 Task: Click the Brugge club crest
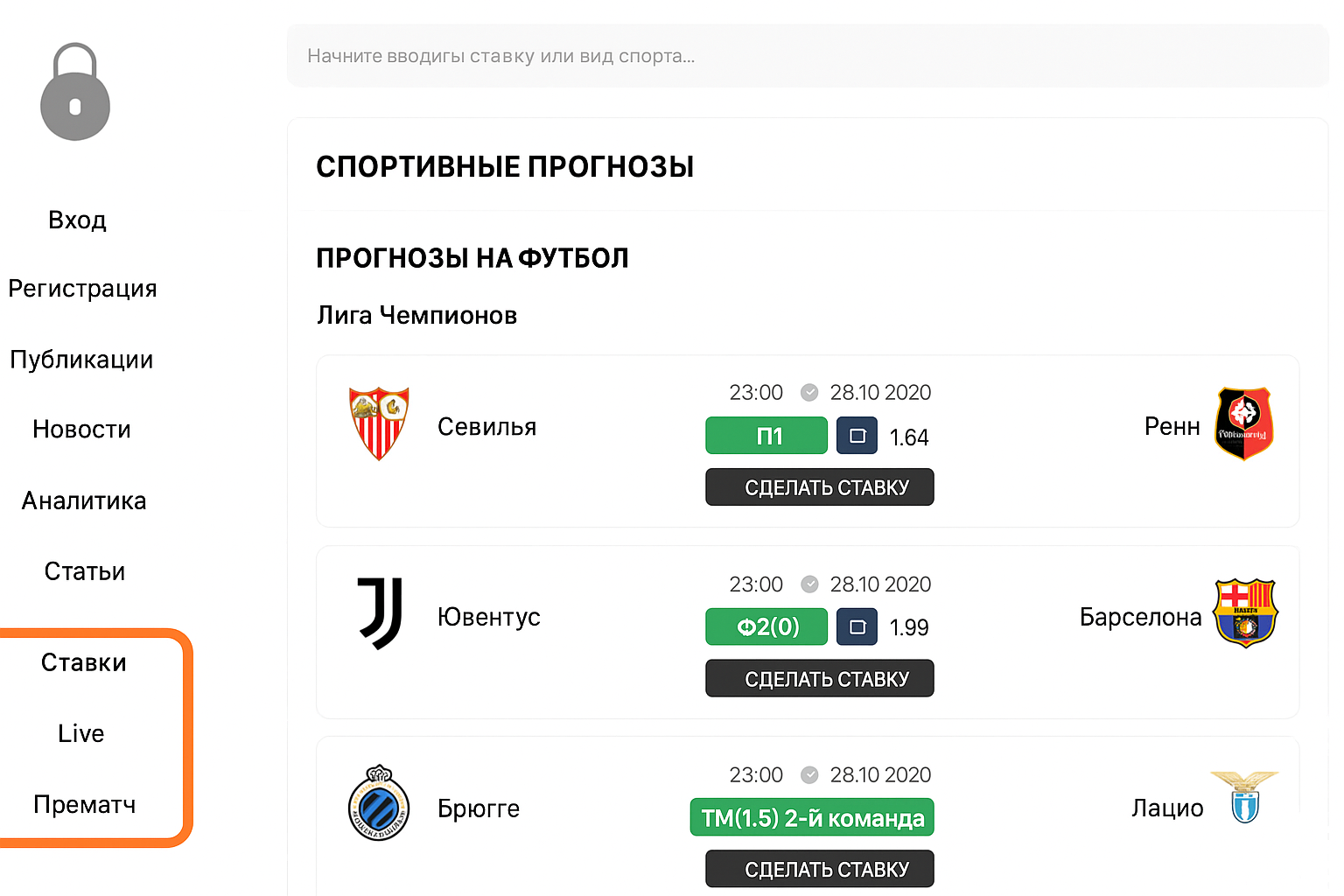point(379,803)
